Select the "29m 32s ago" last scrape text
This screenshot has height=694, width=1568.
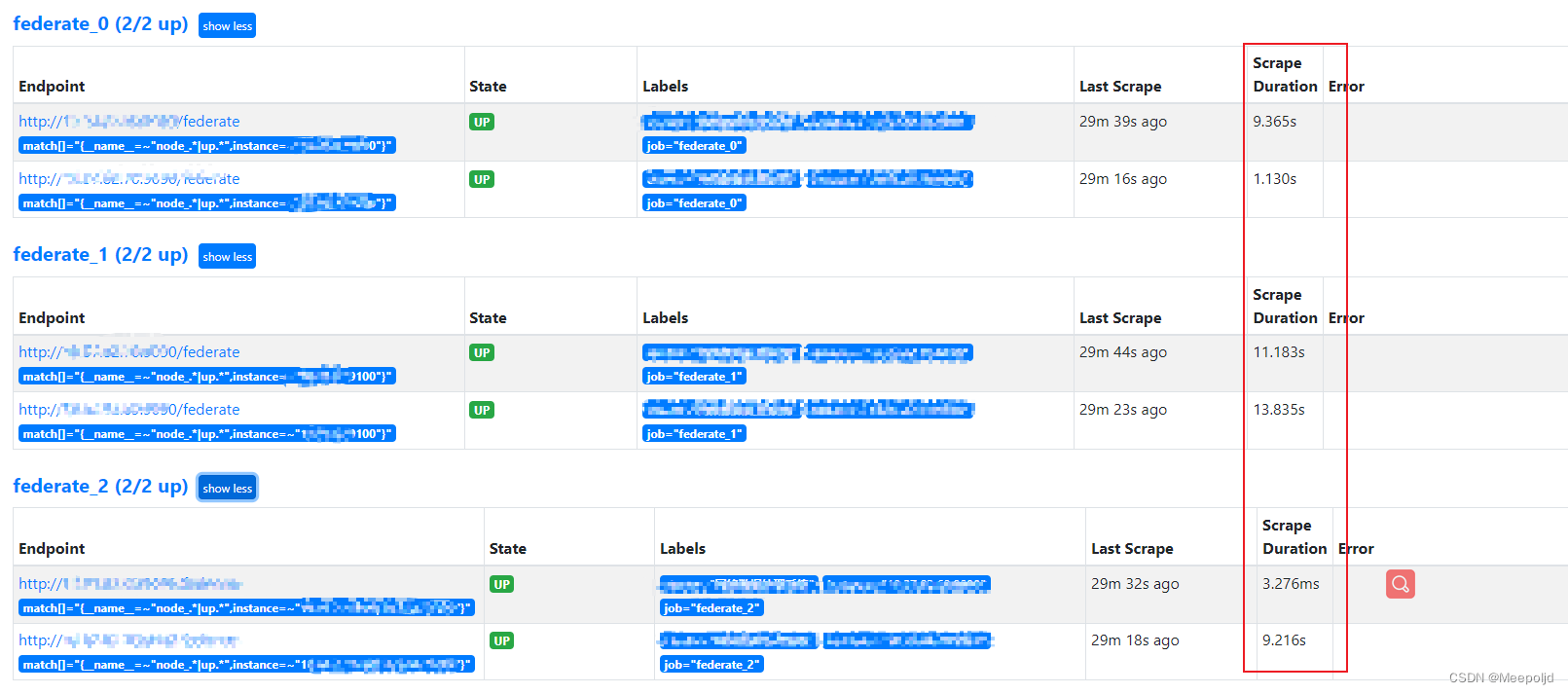1135,584
